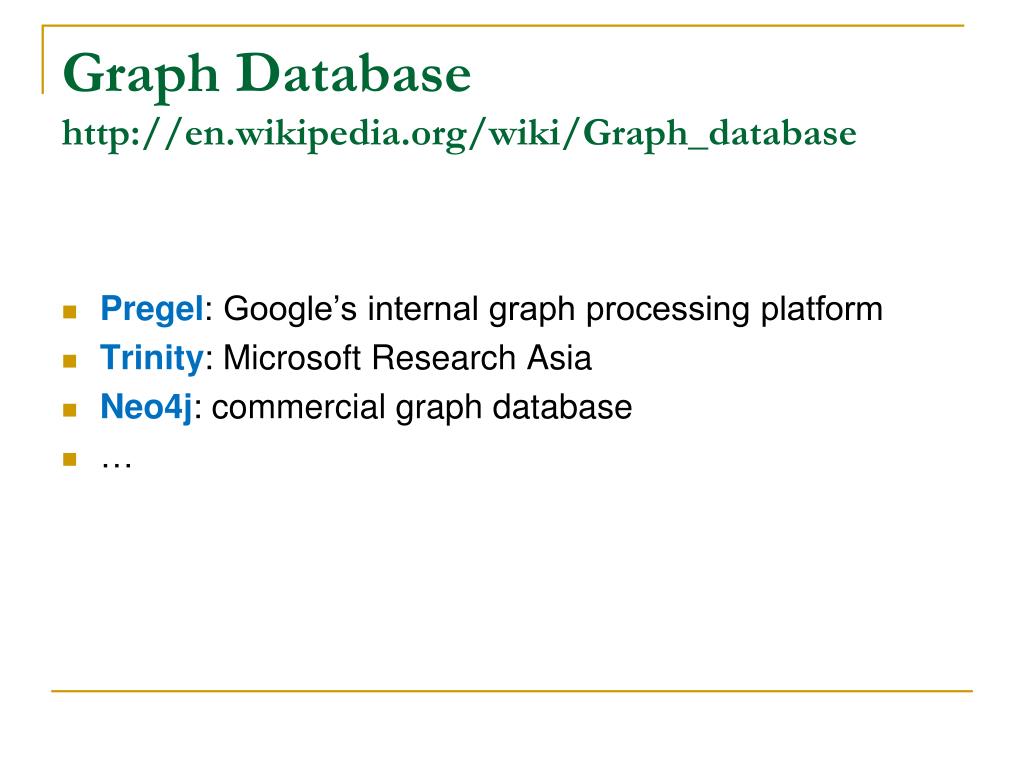
Task: Click the blue "Neo4j" term
Action: (x=146, y=407)
